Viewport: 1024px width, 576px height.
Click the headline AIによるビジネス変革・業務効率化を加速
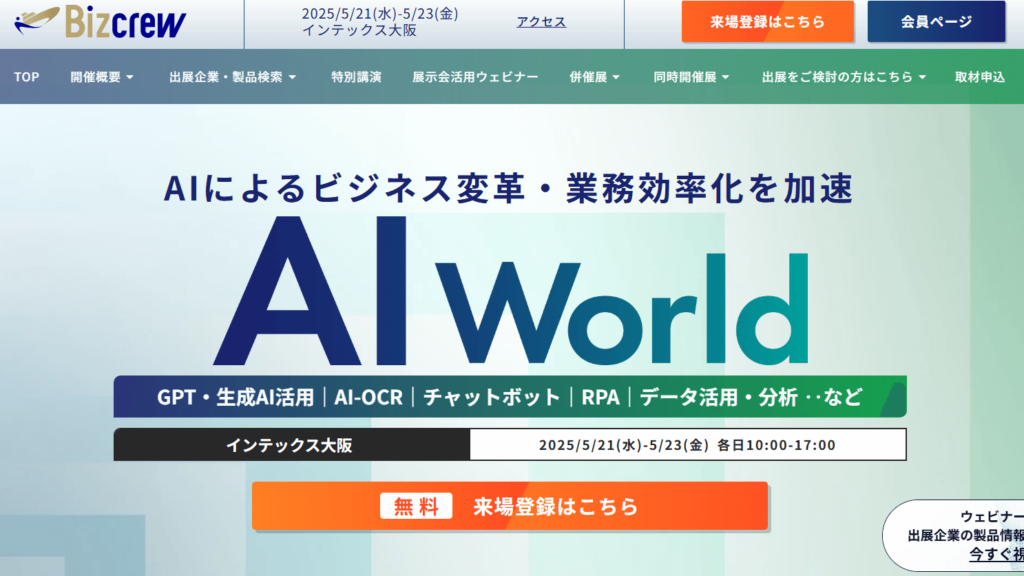[x=509, y=188]
